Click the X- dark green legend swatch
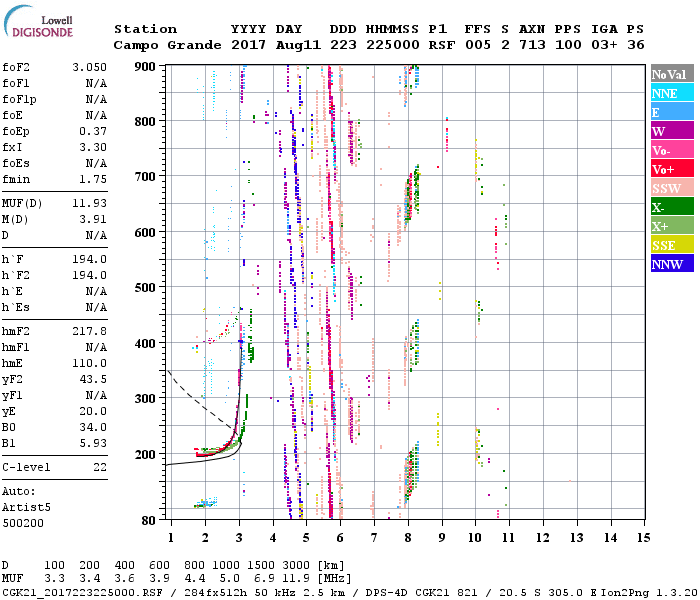Image resolution: width=700 pixels, height=600 pixels. [x=670, y=207]
